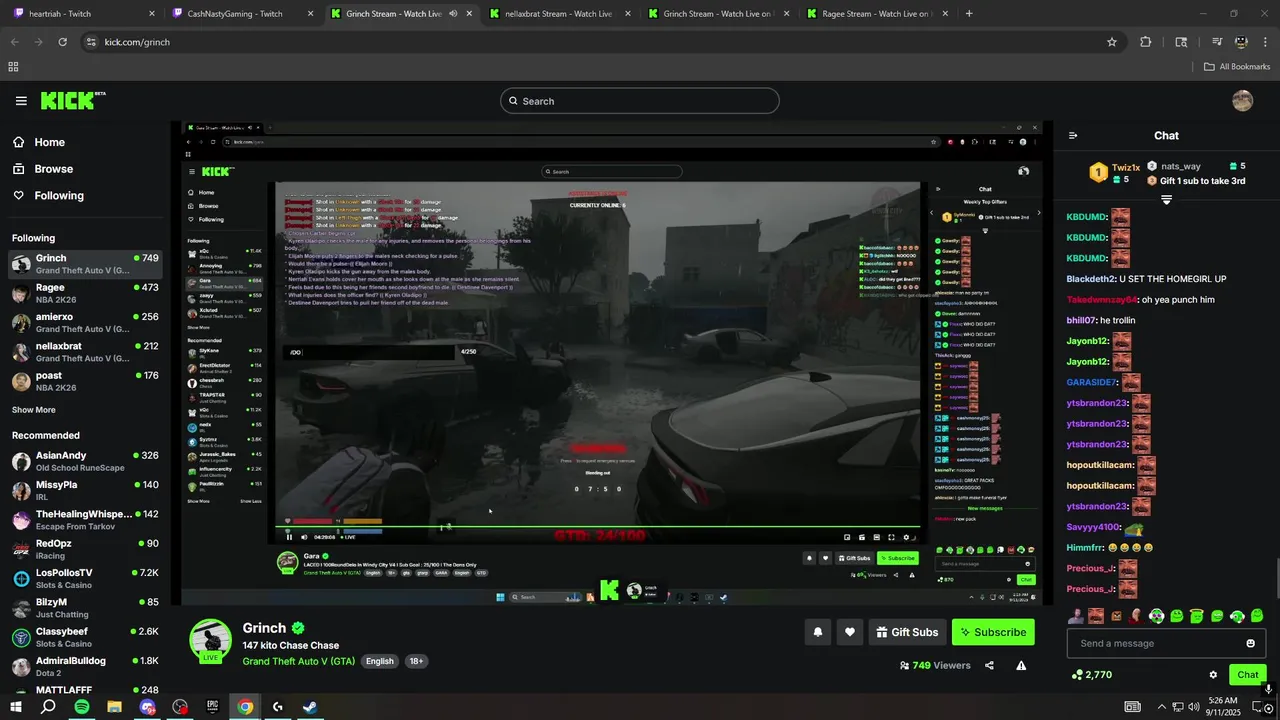This screenshot has width=1280, height=720.
Task: Open the system volume speaker icon
Action: [1193, 707]
